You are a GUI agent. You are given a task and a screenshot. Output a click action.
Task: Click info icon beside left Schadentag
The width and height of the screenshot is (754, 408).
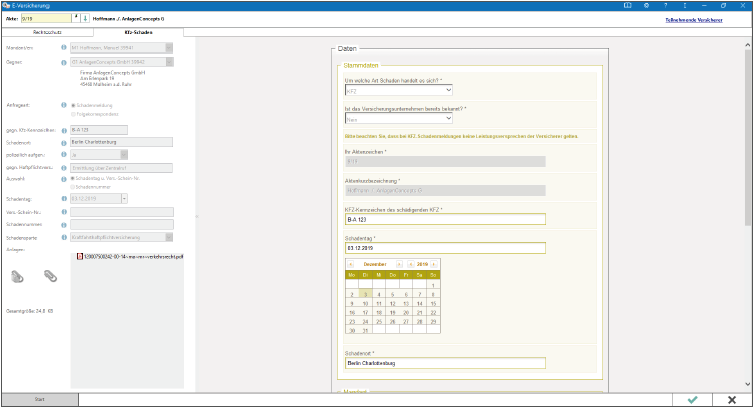(63, 198)
